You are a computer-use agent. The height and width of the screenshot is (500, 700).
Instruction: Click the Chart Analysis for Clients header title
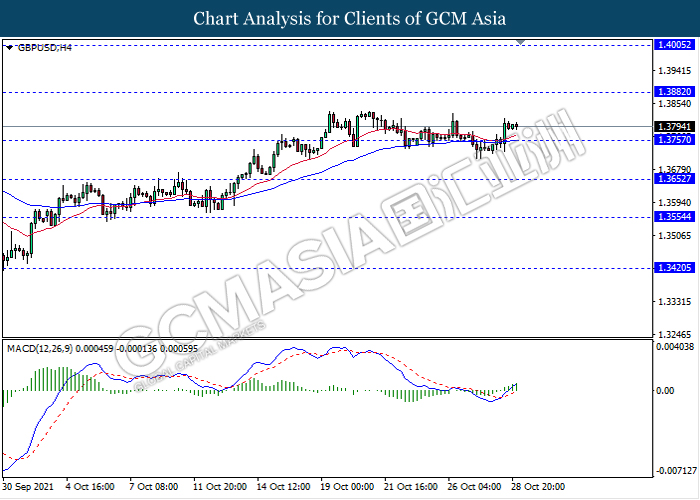click(350, 19)
